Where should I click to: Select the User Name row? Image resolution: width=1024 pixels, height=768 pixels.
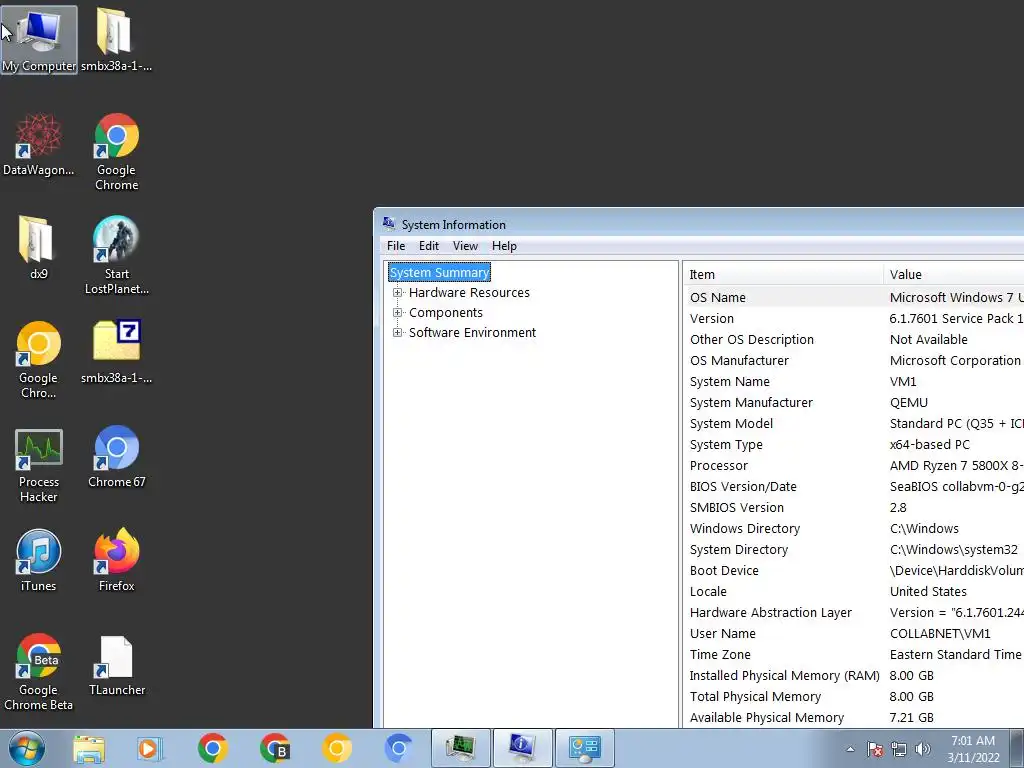click(854, 633)
